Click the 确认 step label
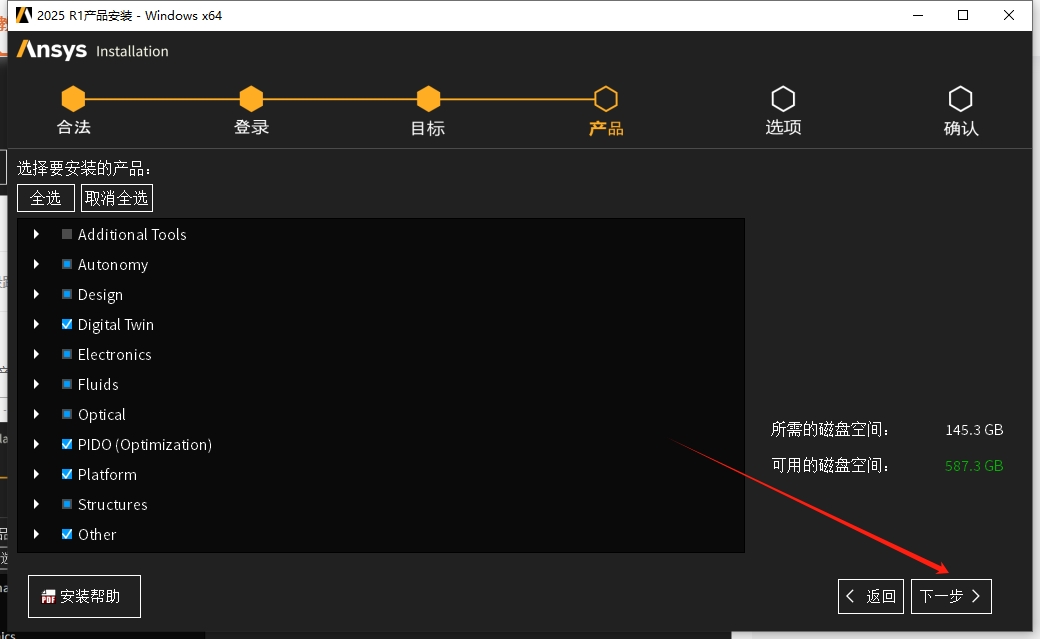 [961, 128]
